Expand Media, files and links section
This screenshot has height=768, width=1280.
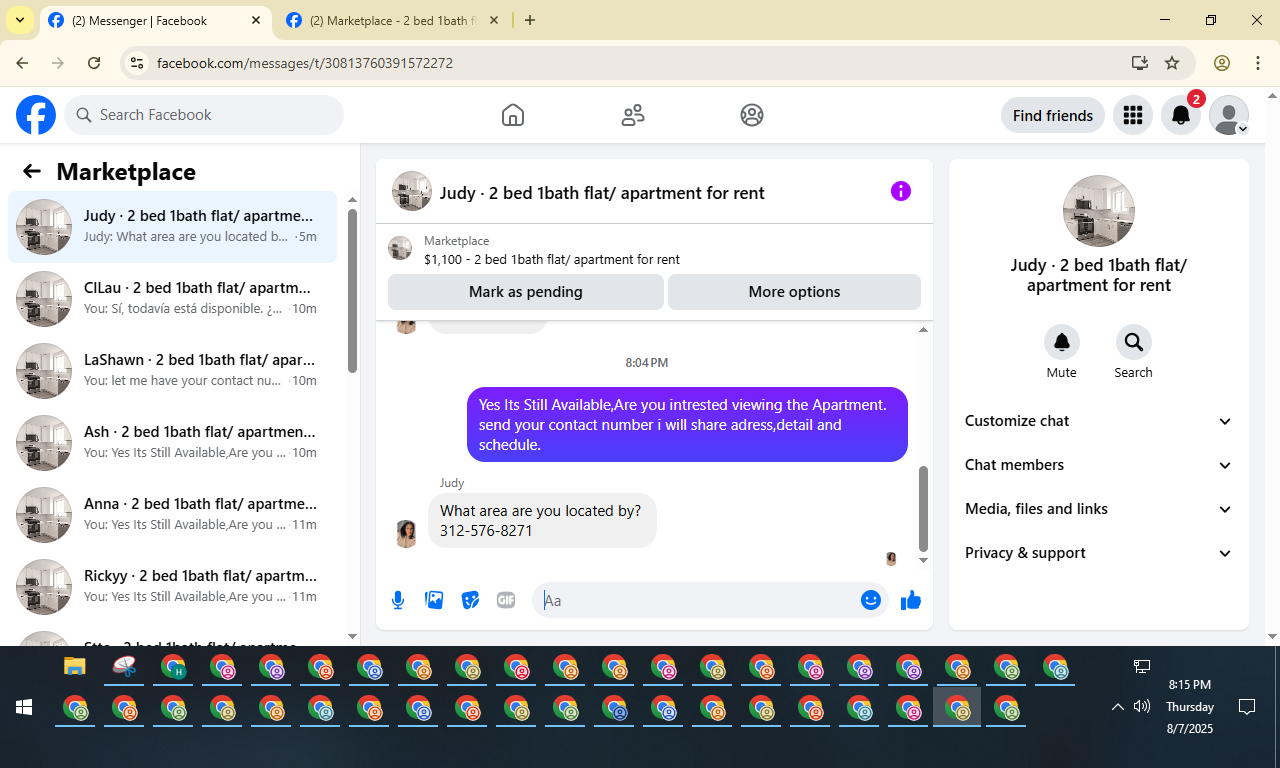click(1099, 509)
